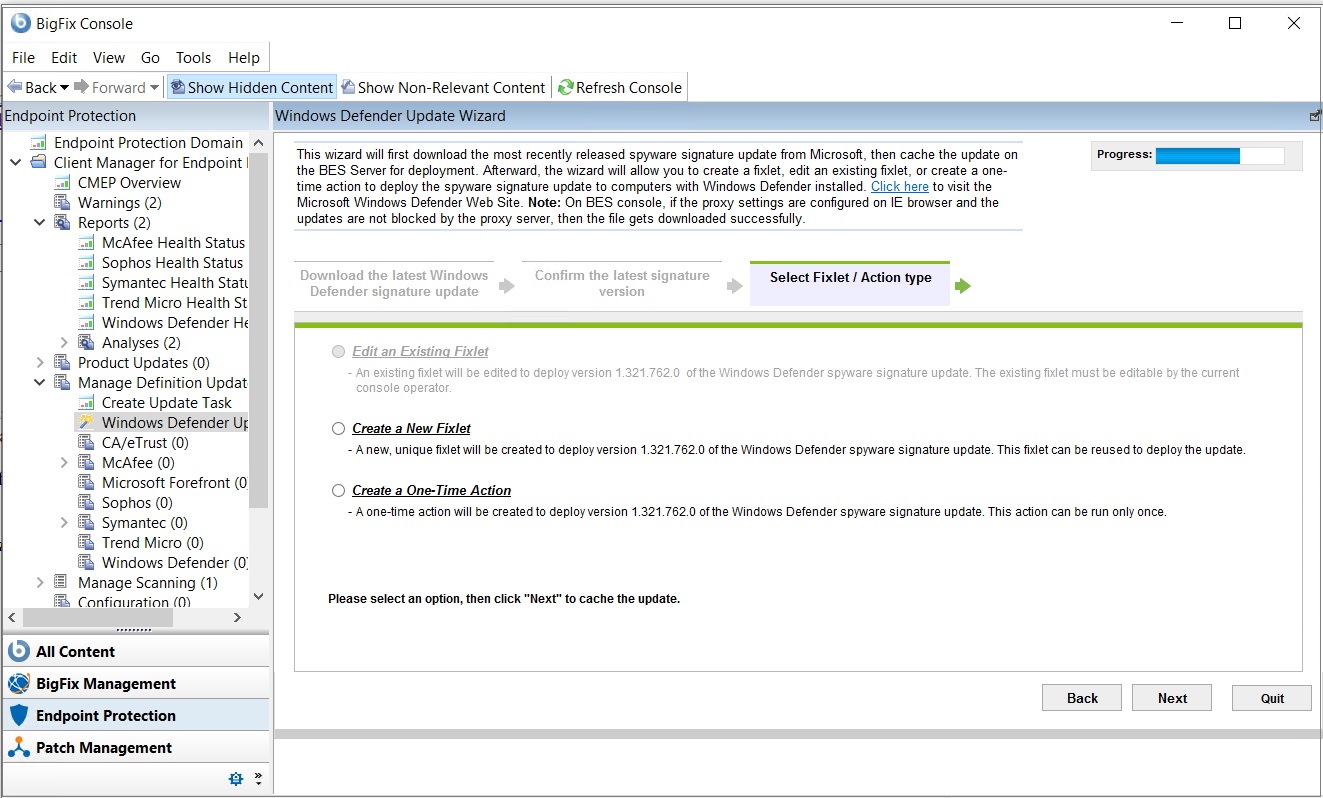Open the View menu
Screen dimensions: 1323x798
[x=109, y=57]
